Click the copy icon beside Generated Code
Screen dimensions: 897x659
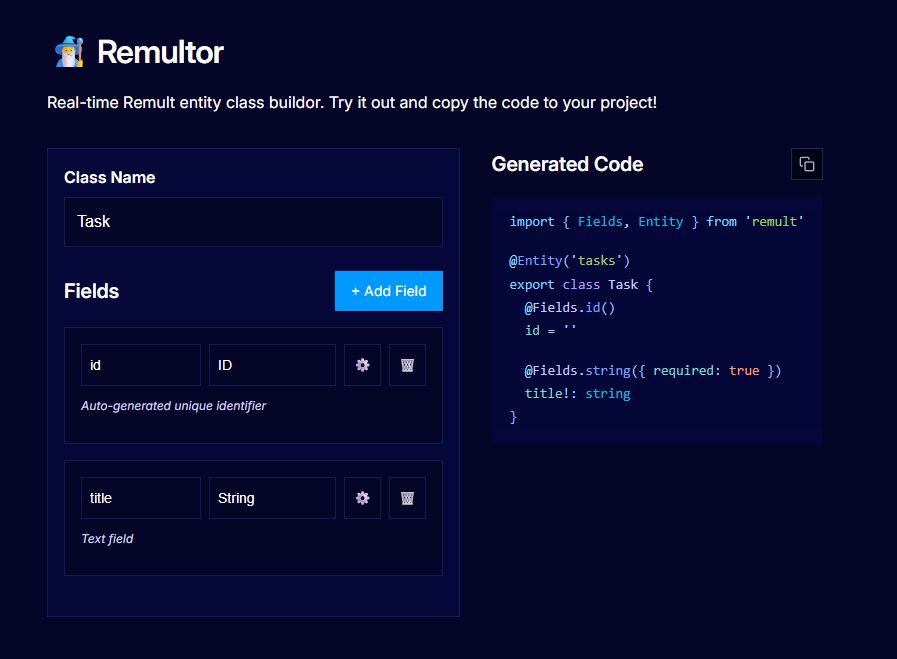(x=807, y=163)
